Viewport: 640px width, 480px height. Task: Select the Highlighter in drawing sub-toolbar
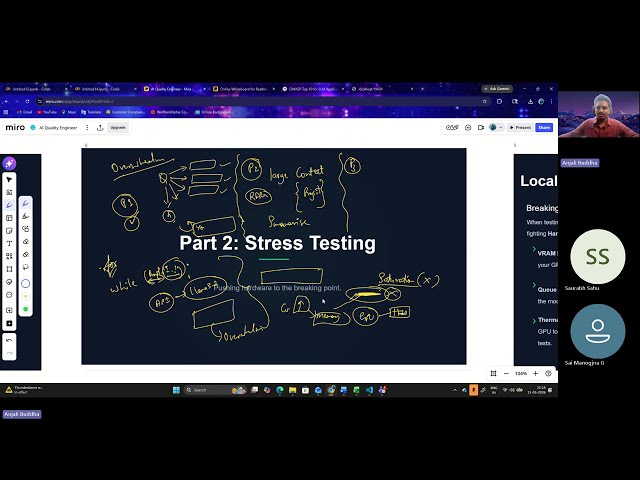25,216
